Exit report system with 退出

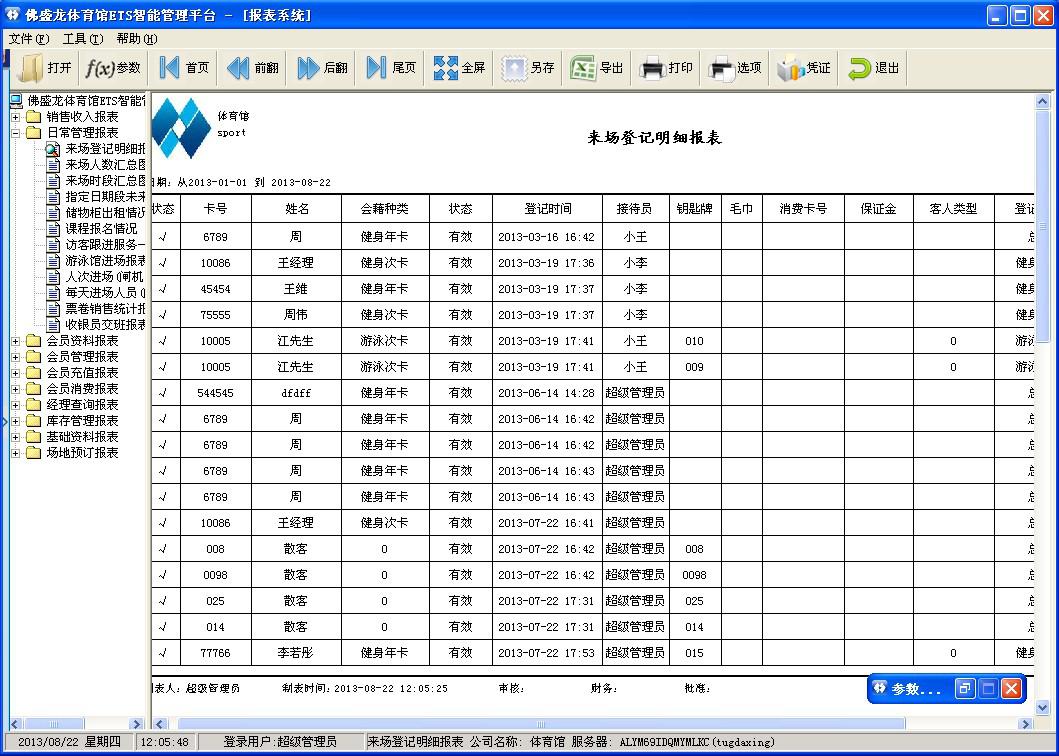873,68
